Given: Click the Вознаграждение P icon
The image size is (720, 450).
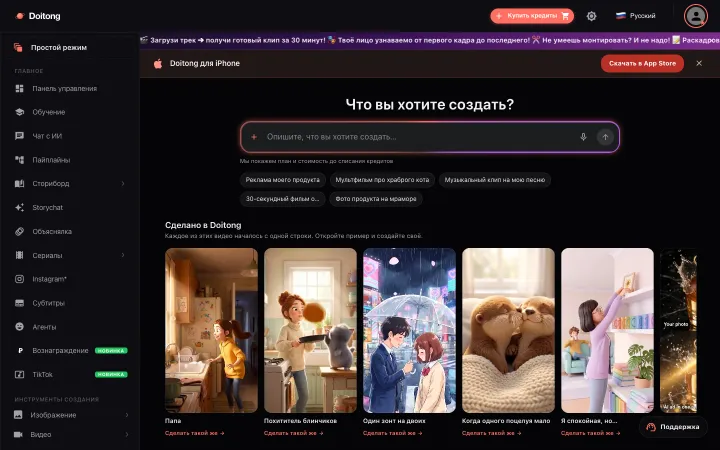Looking at the screenshot, I should point(20,351).
